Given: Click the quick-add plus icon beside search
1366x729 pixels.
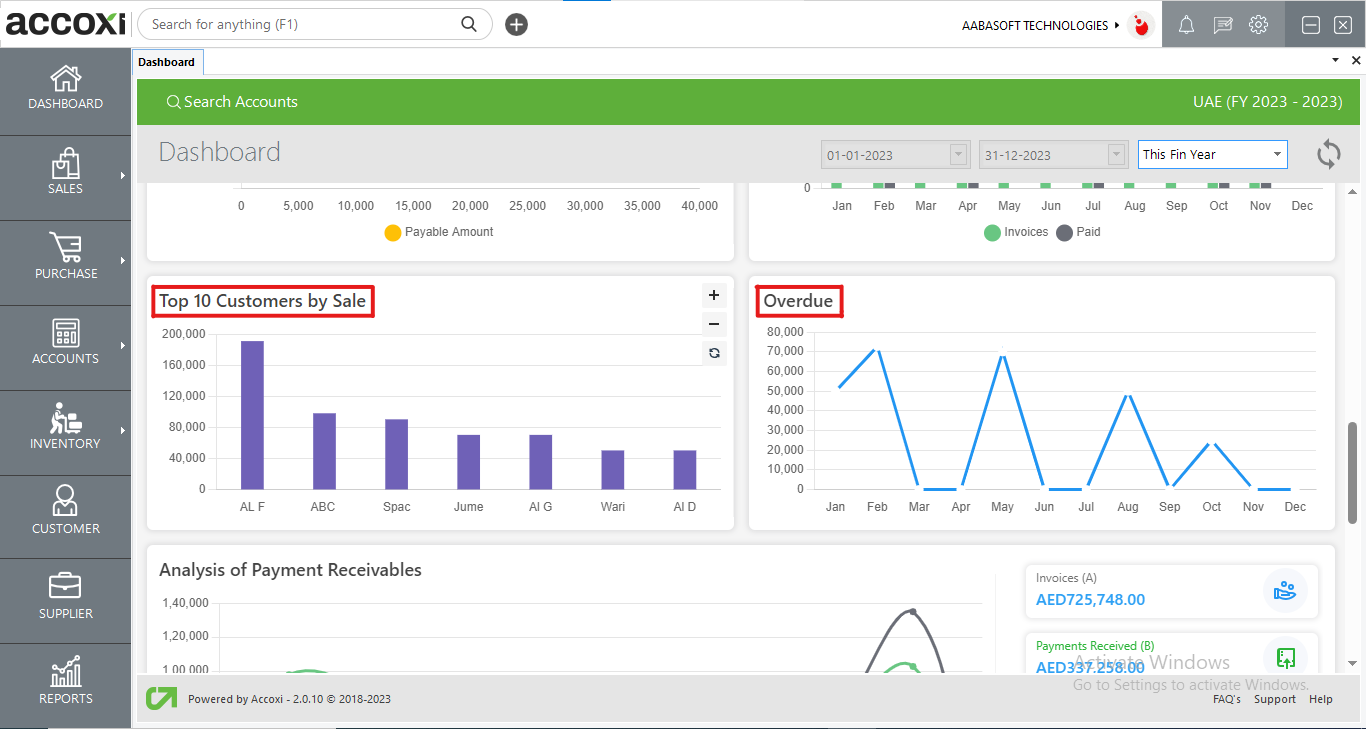Looking at the screenshot, I should [516, 25].
